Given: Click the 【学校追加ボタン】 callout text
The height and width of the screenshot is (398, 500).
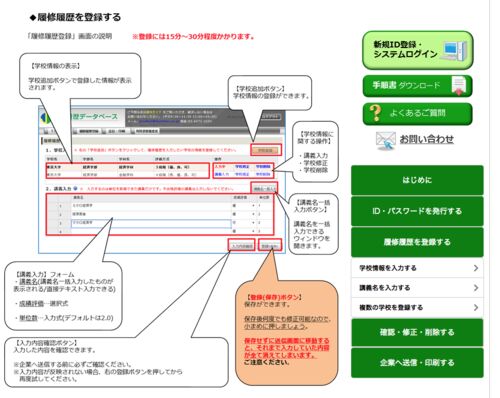Looking at the screenshot, I should pyautogui.click(x=261, y=89).
